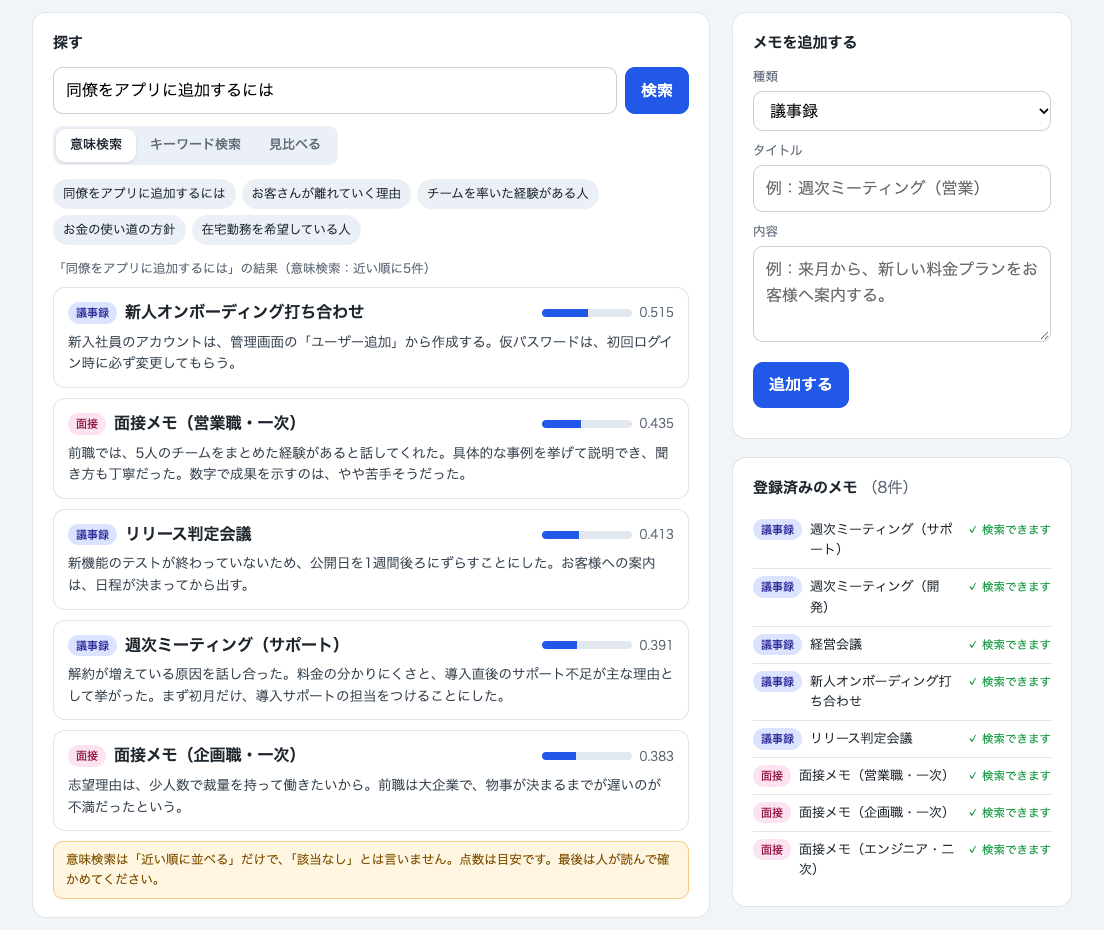The image size is (1104, 930).
Task: Pick the 在宅勤務を希望している人 chip
Action: [x=276, y=230]
